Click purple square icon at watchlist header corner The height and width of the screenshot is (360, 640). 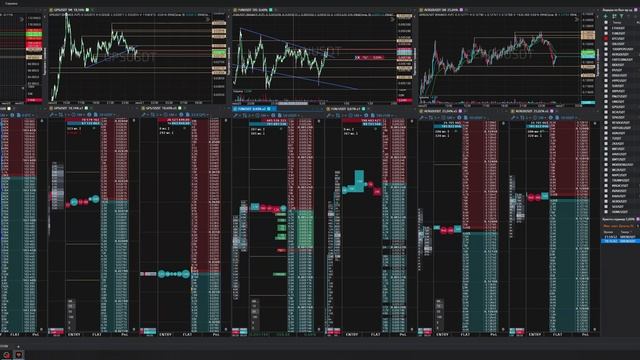(636, 10)
